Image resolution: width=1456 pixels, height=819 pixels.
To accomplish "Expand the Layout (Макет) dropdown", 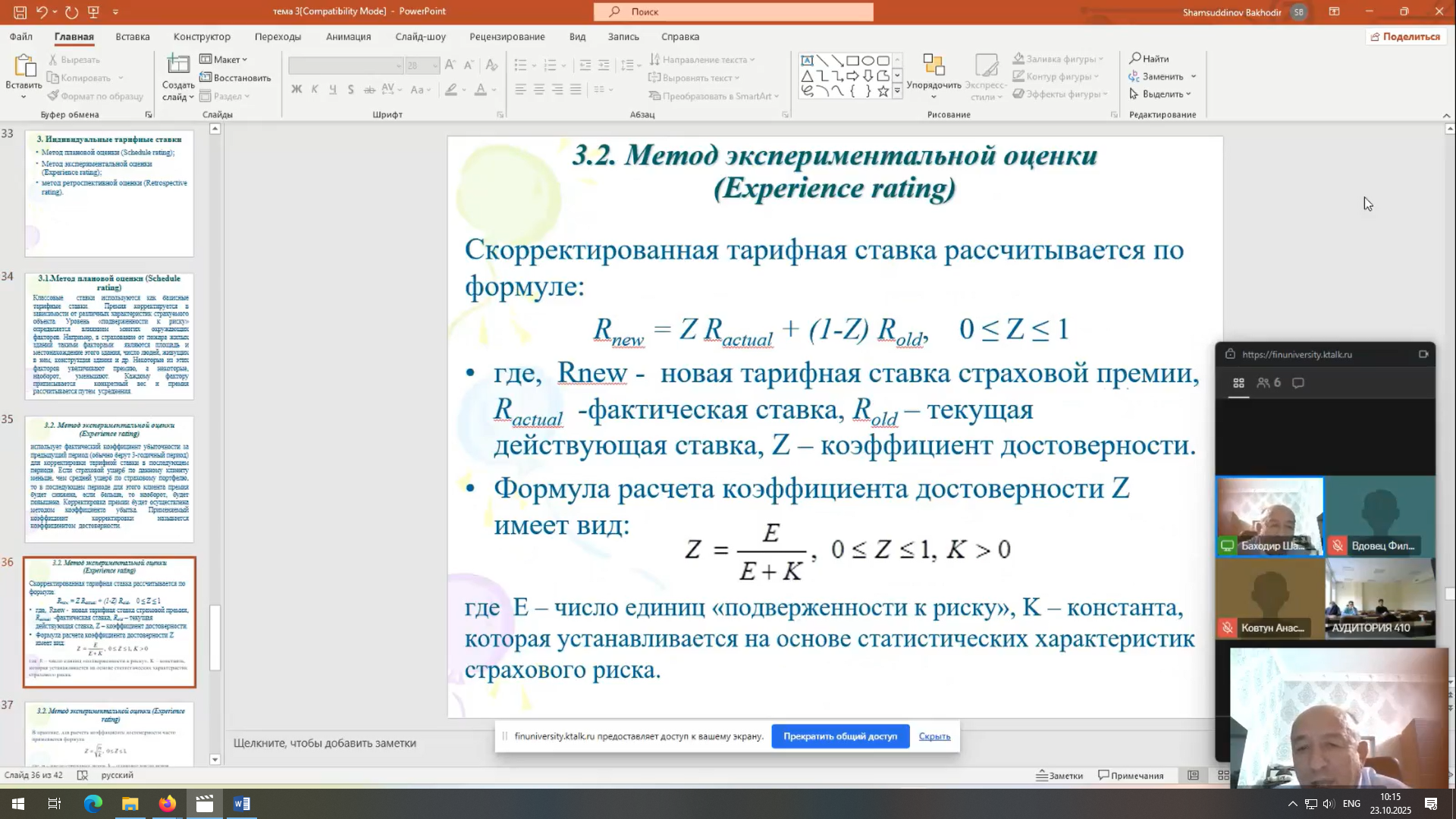I will (224, 59).
